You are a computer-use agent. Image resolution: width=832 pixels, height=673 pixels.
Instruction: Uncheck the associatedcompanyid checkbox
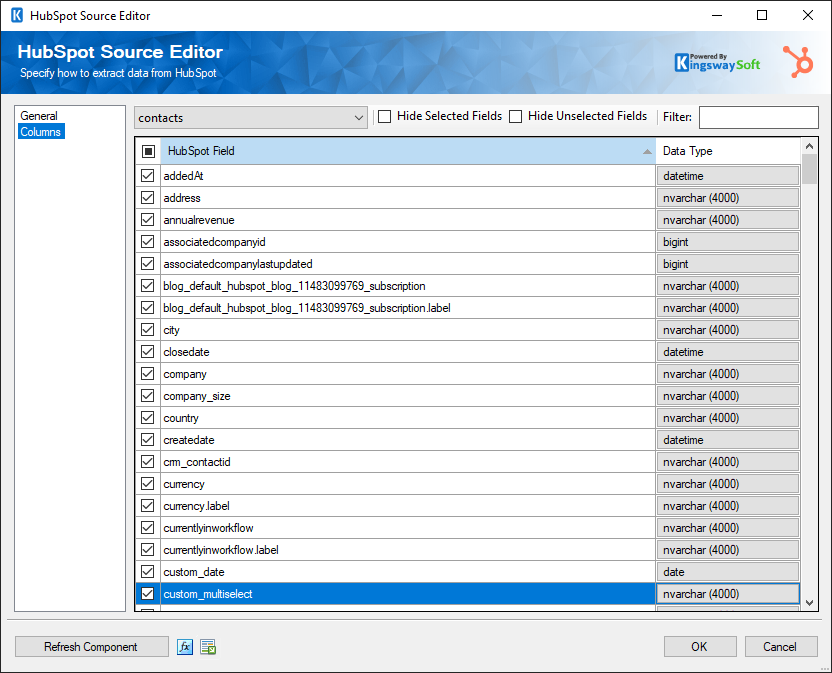(148, 242)
